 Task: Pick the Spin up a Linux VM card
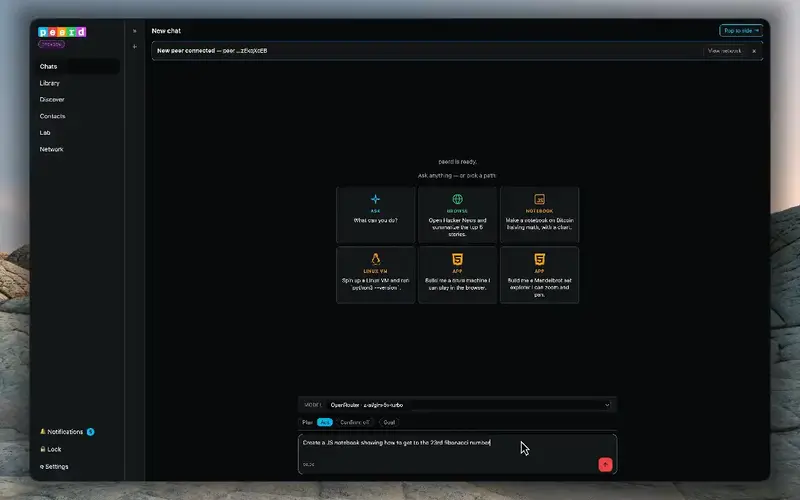[376, 275]
